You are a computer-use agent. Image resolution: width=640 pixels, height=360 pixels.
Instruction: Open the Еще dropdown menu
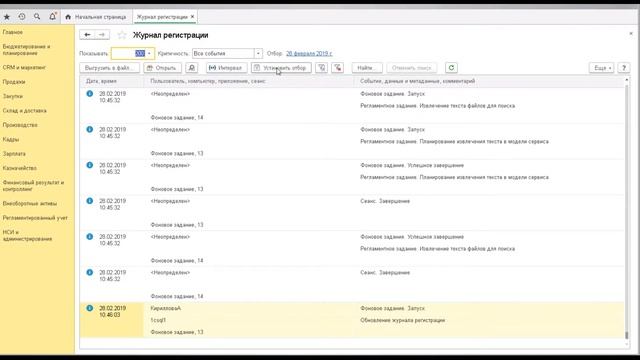click(x=601, y=68)
